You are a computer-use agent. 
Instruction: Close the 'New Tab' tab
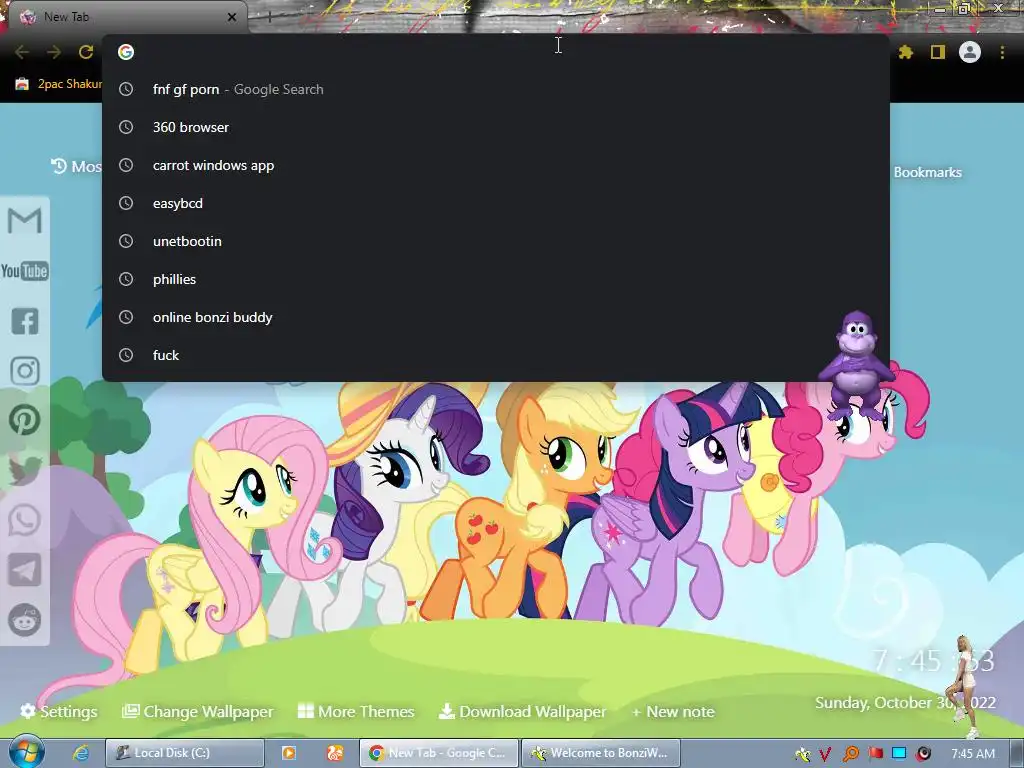(232, 17)
